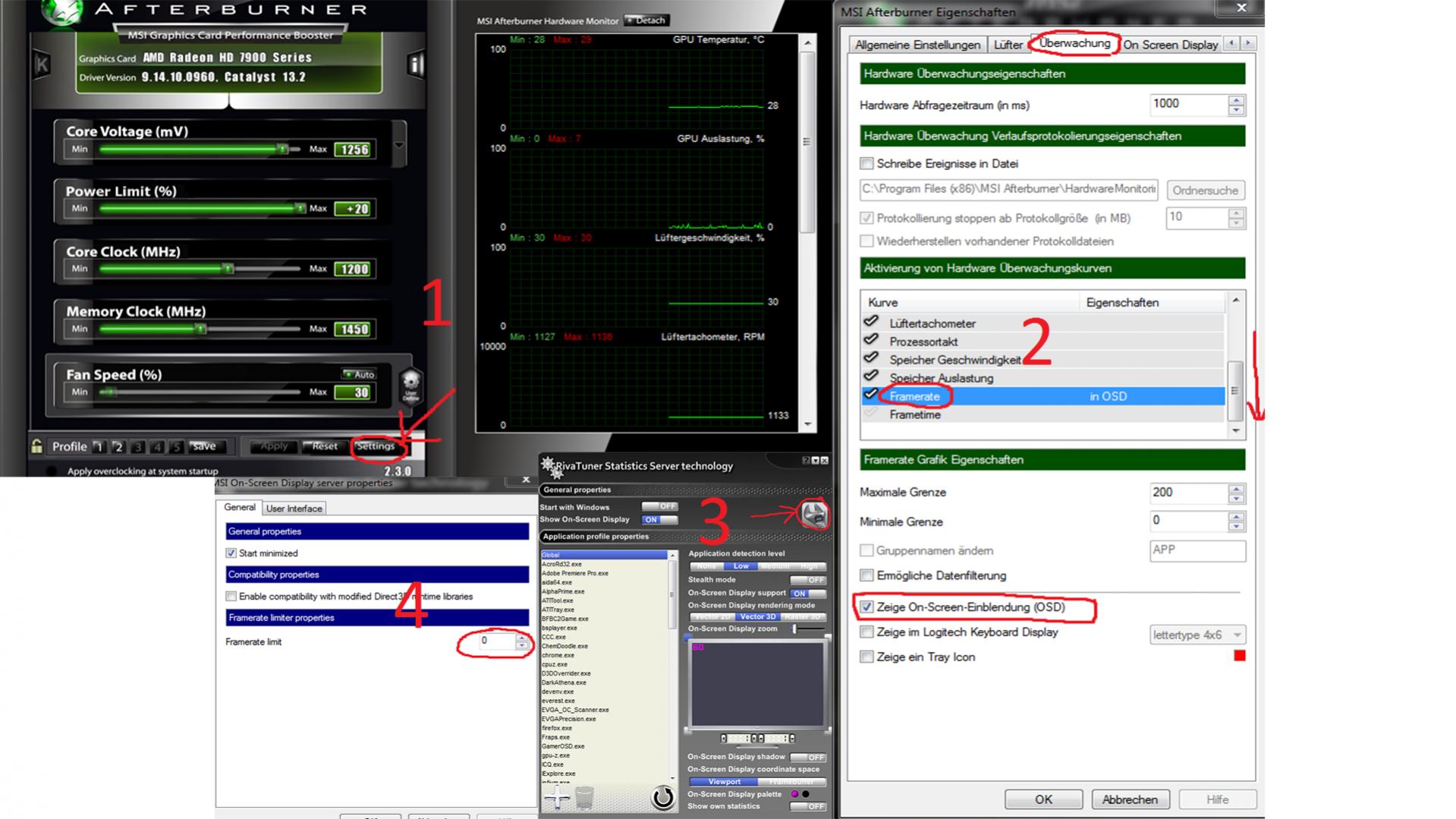Select Vector 3D rendering mode
1456x819 pixels.
[x=758, y=616]
